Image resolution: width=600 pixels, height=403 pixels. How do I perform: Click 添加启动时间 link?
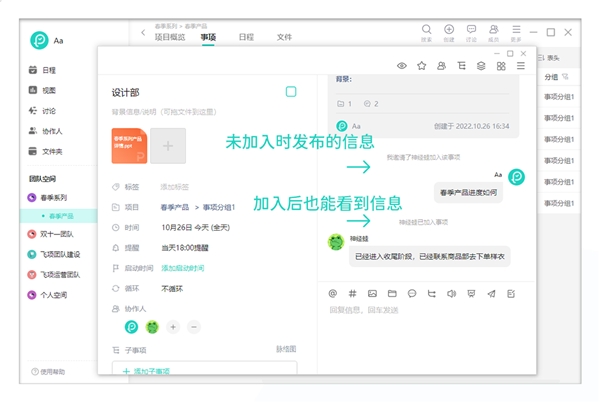182,268
